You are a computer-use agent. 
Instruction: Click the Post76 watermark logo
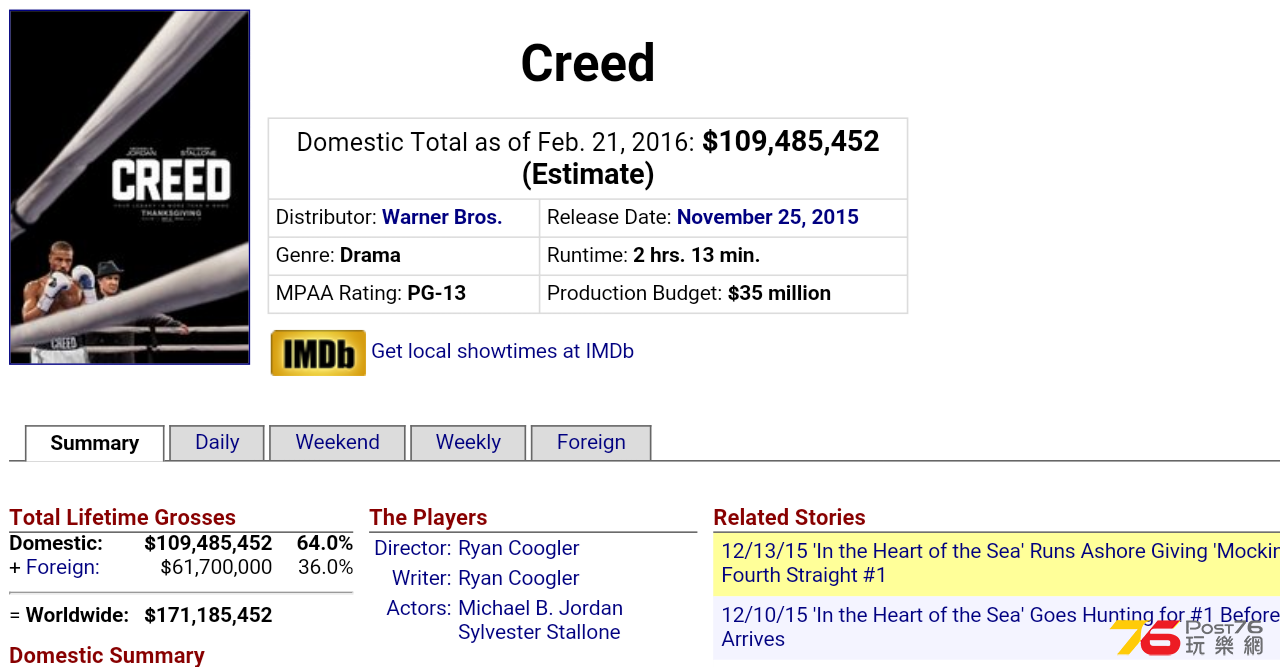1188,637
